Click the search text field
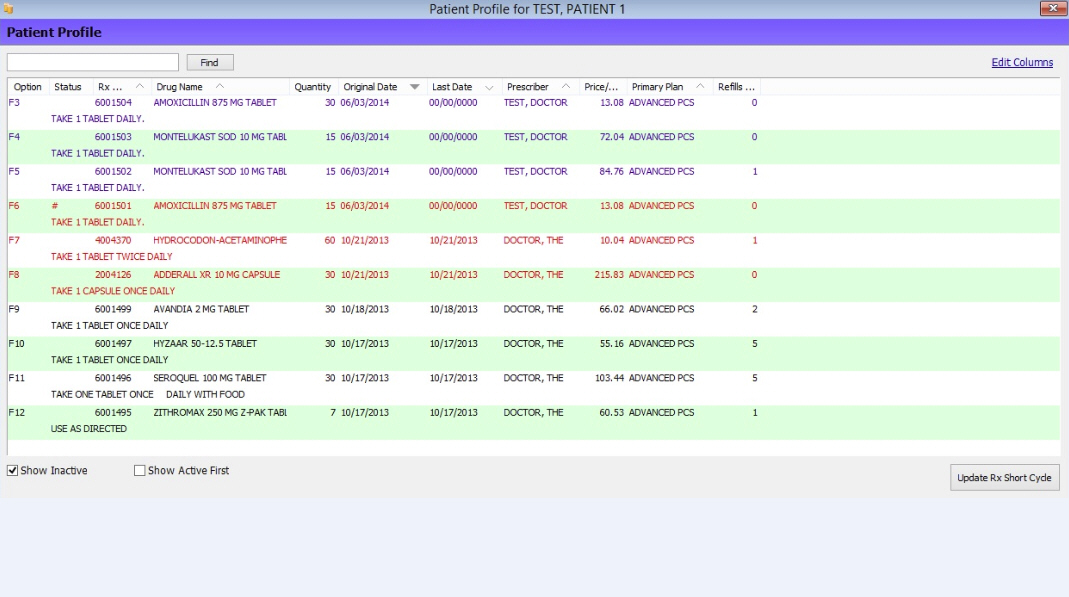Viewport: 1069px width, 597px height. coord(93,62)
